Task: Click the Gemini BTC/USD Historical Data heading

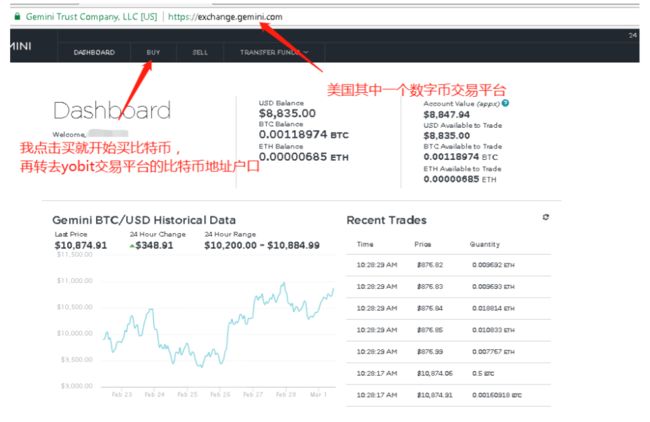Action: click(144, 220)
